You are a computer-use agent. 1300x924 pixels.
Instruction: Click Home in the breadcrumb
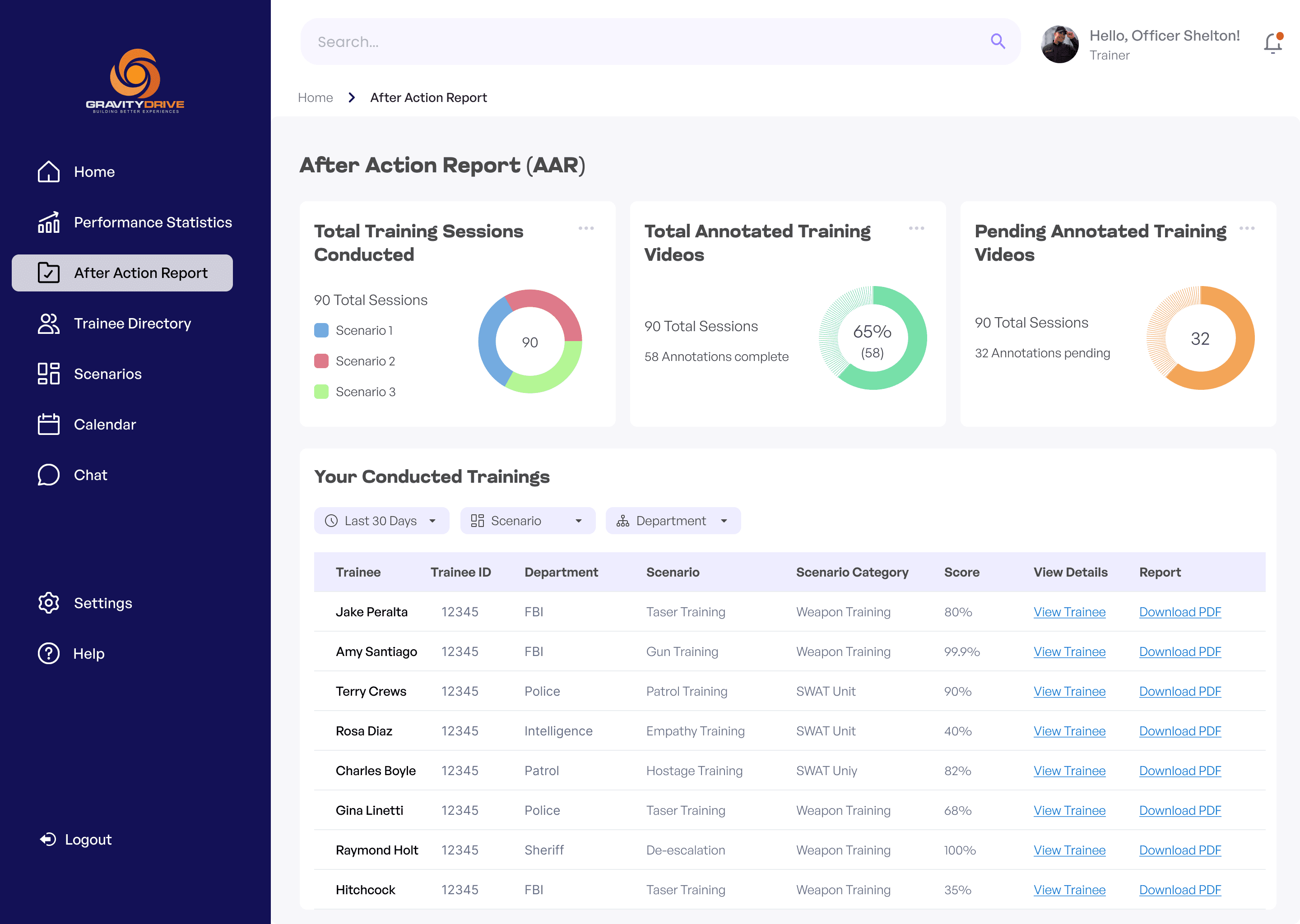pyautogui.click(x=316, y=98)
